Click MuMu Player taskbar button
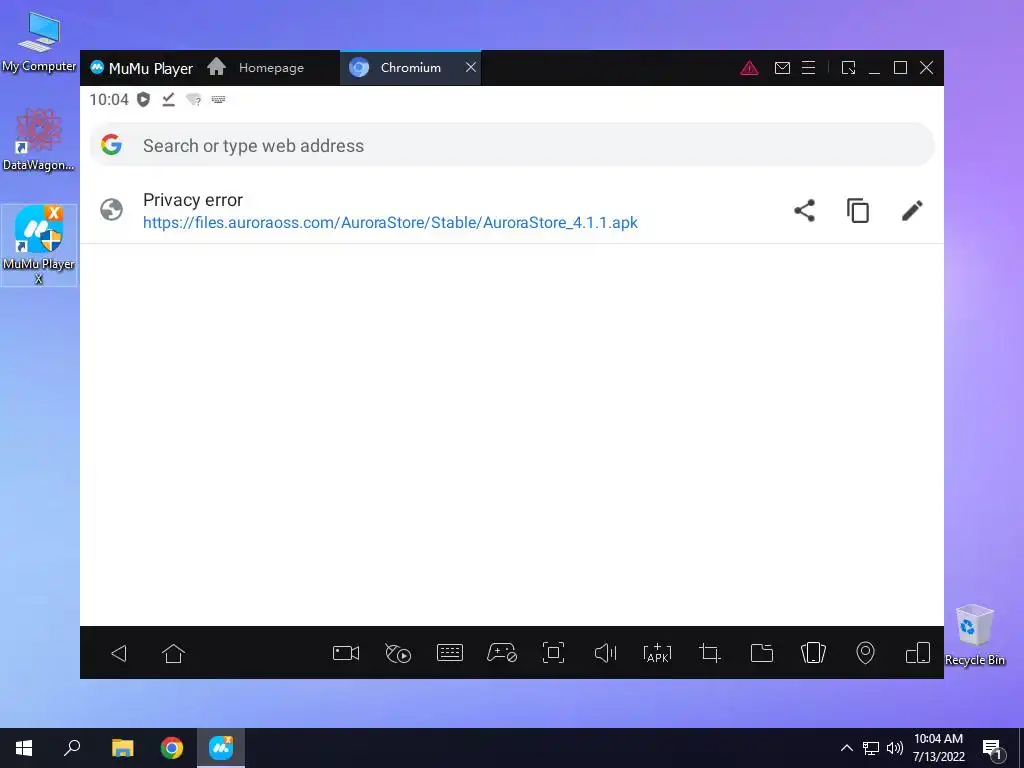The image size is (1024, 768). (221, 748)
